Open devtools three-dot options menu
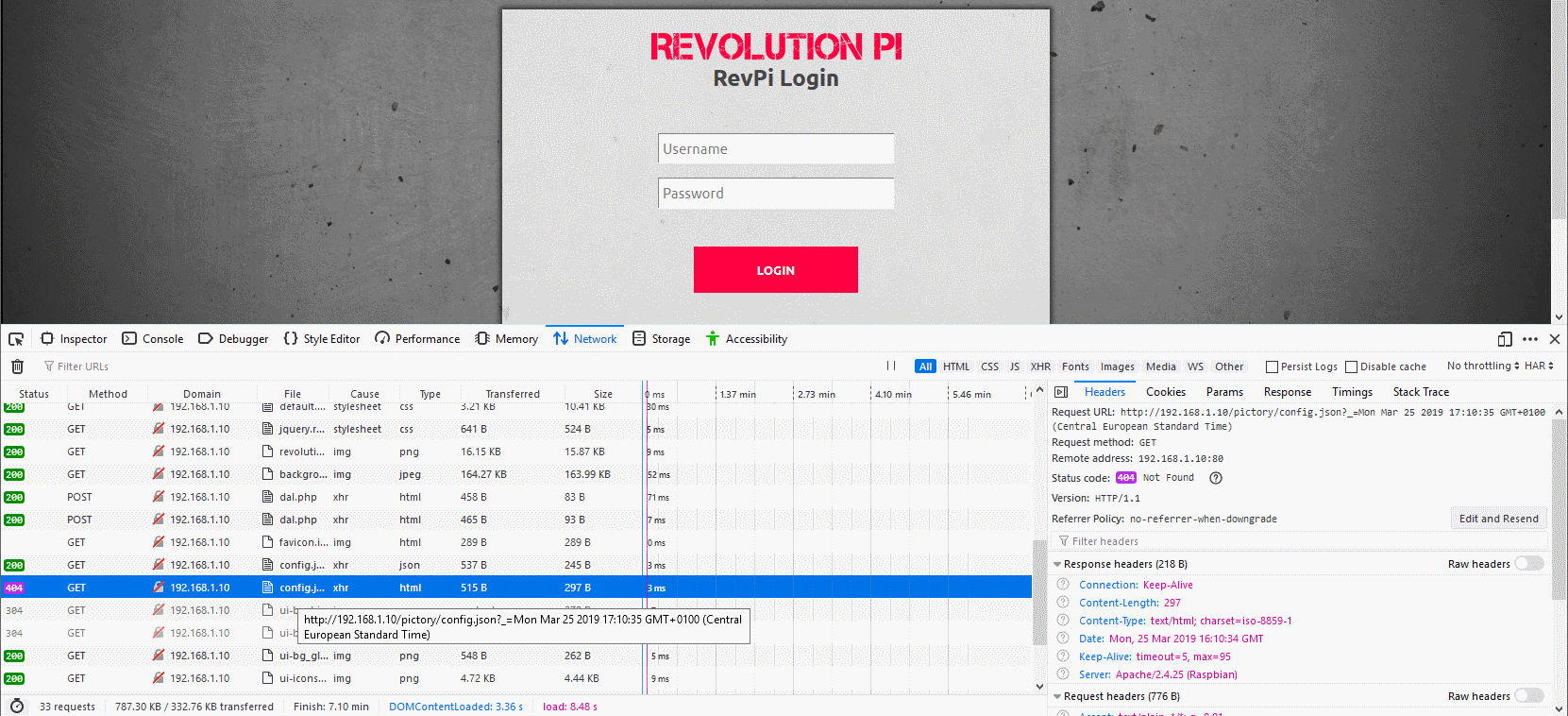The height and width of the screenshot is (716, 1568). pos(1530,339)
